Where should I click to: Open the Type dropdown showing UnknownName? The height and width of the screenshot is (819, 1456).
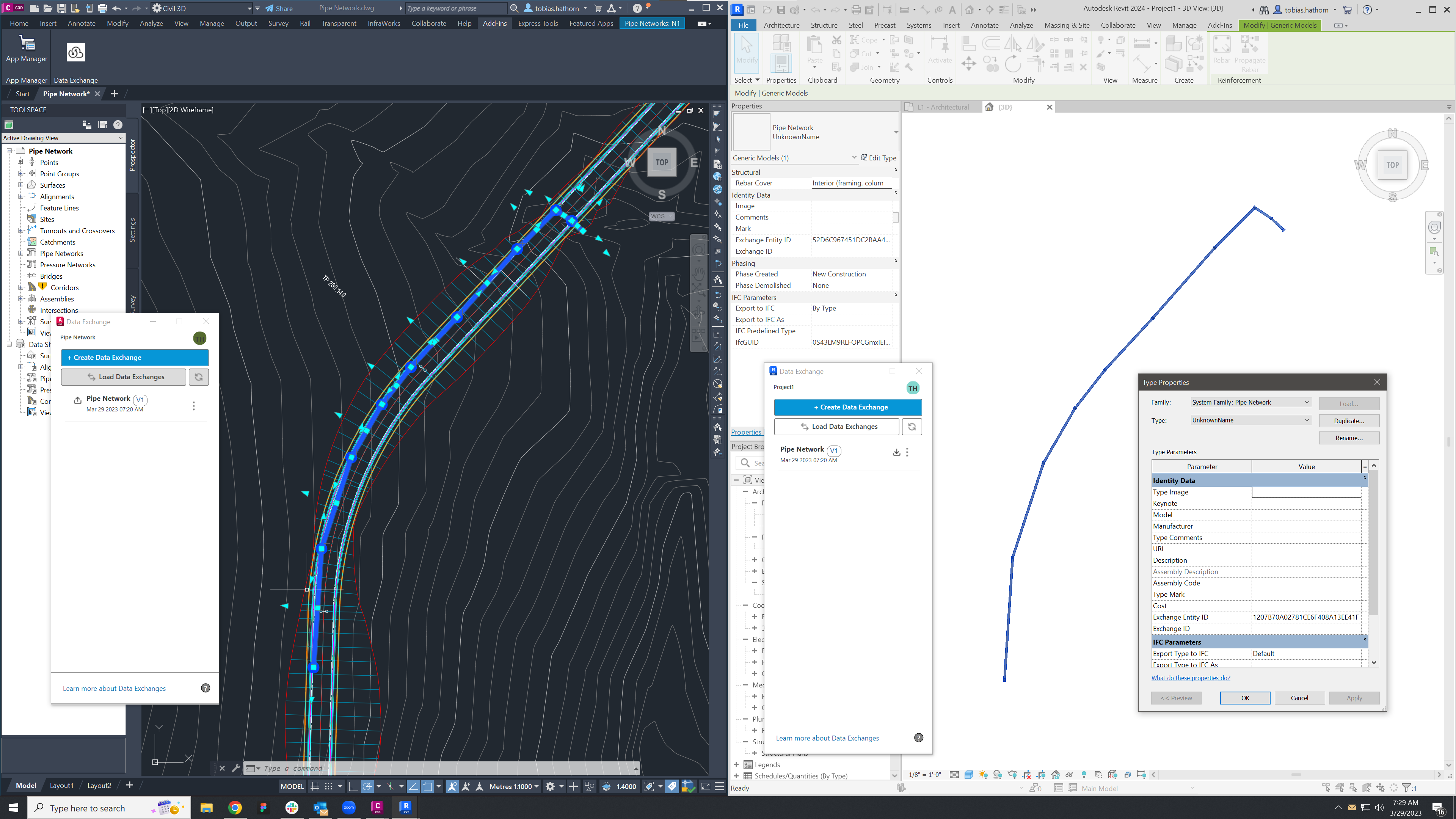1250,420
